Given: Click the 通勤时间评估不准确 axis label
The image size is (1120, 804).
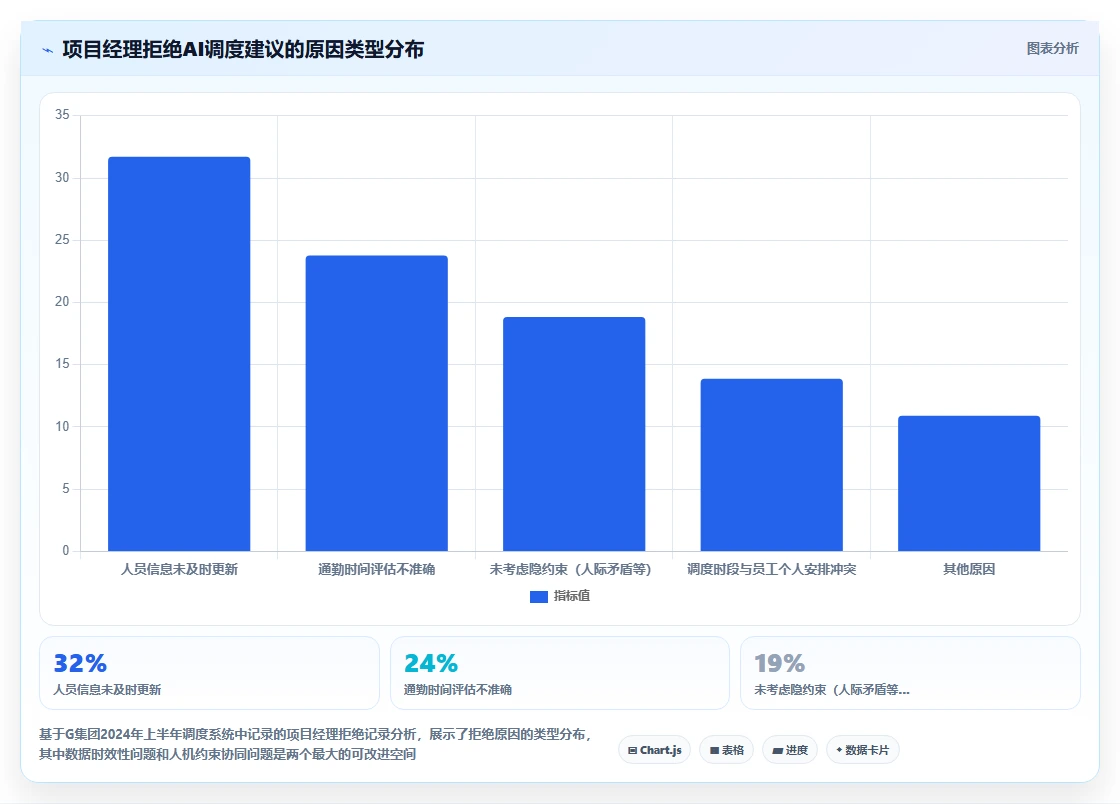Looking at the screenshot, I should pyautogui.click(x=376, y=569).
